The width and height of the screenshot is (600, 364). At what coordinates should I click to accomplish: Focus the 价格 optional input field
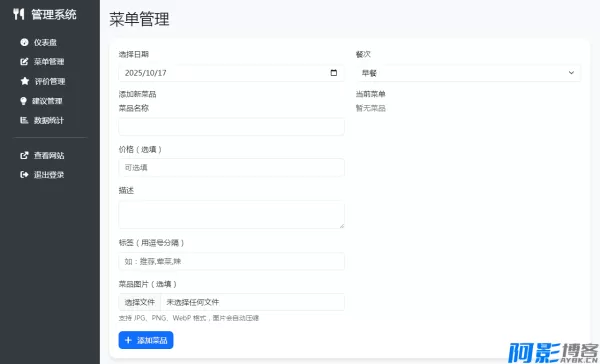(231, 167)
